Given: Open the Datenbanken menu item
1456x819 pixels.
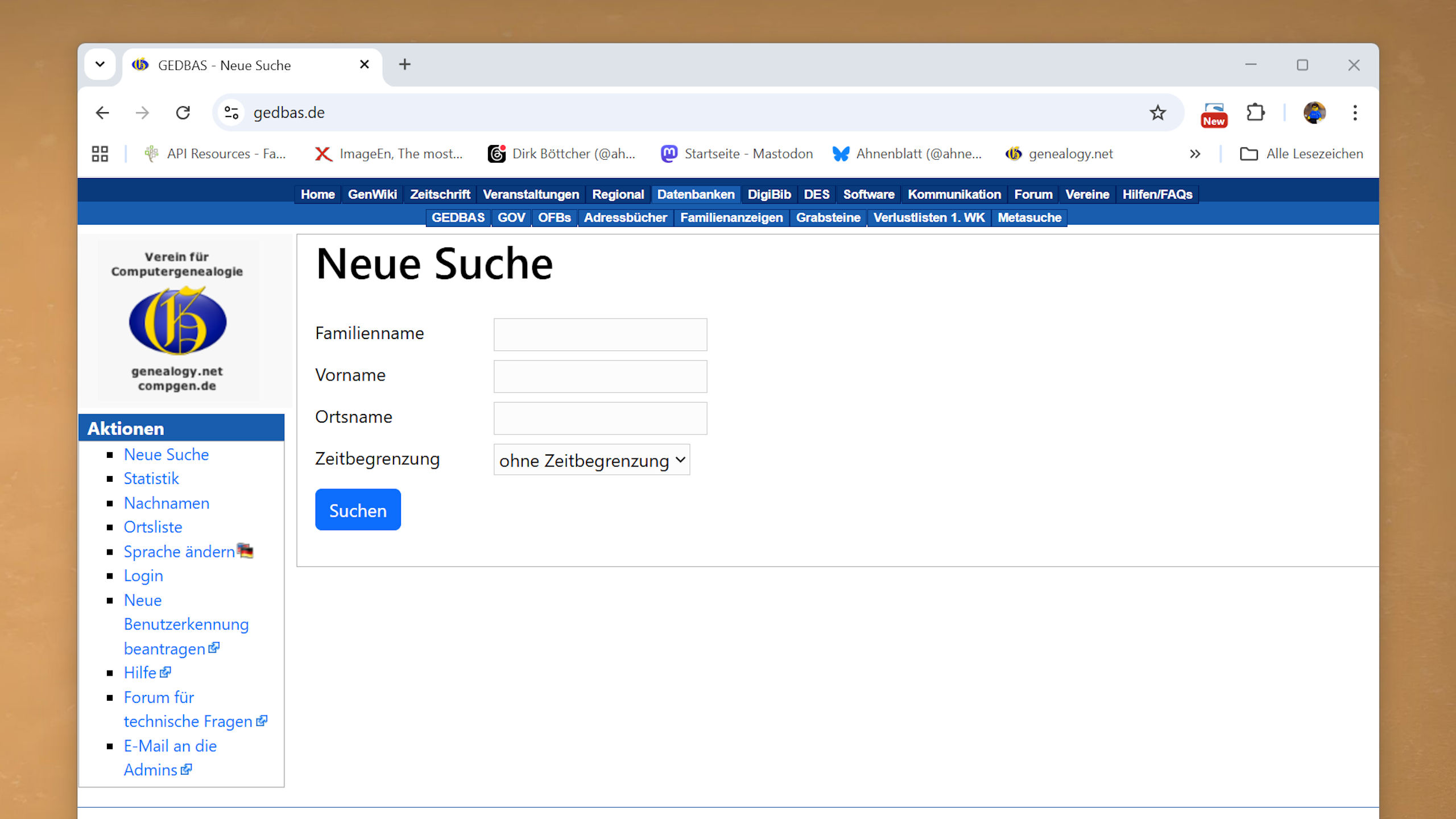Looking at the screenshot, I should tap(695, 195).
